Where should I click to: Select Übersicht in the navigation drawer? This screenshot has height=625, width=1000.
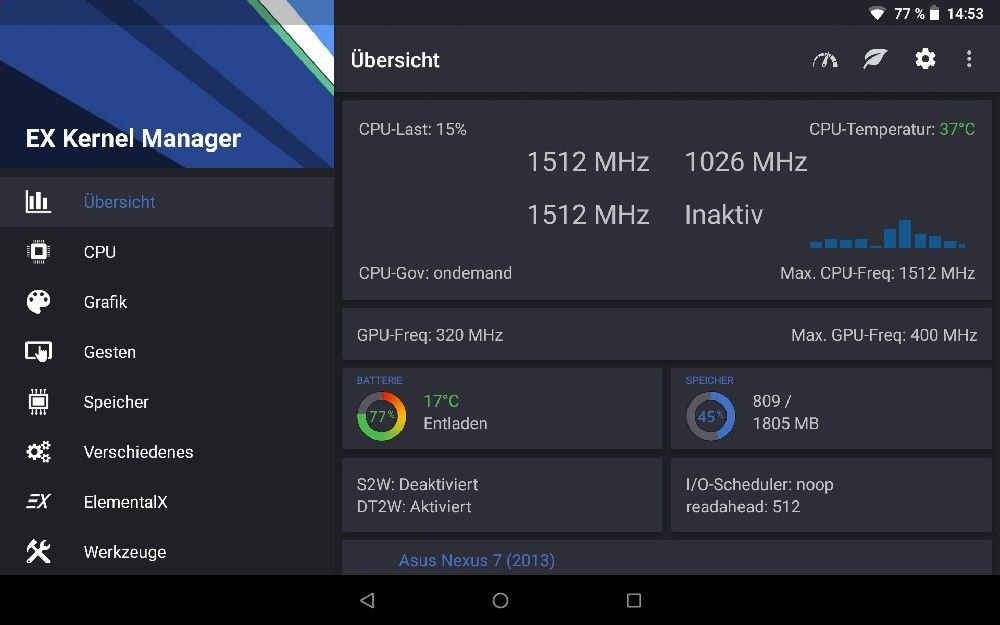tap(167, 202)
